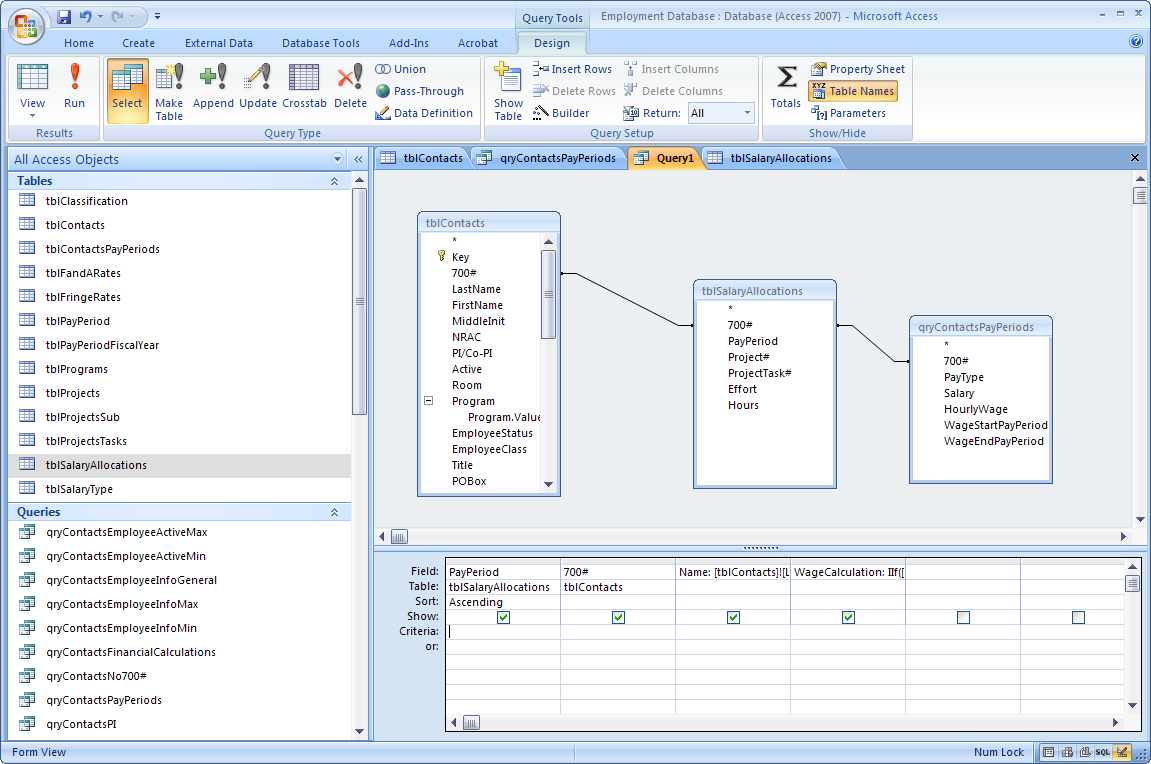Click the Pass-Through query icon
Screen dimensions: 1151x764
coord(382,91)
